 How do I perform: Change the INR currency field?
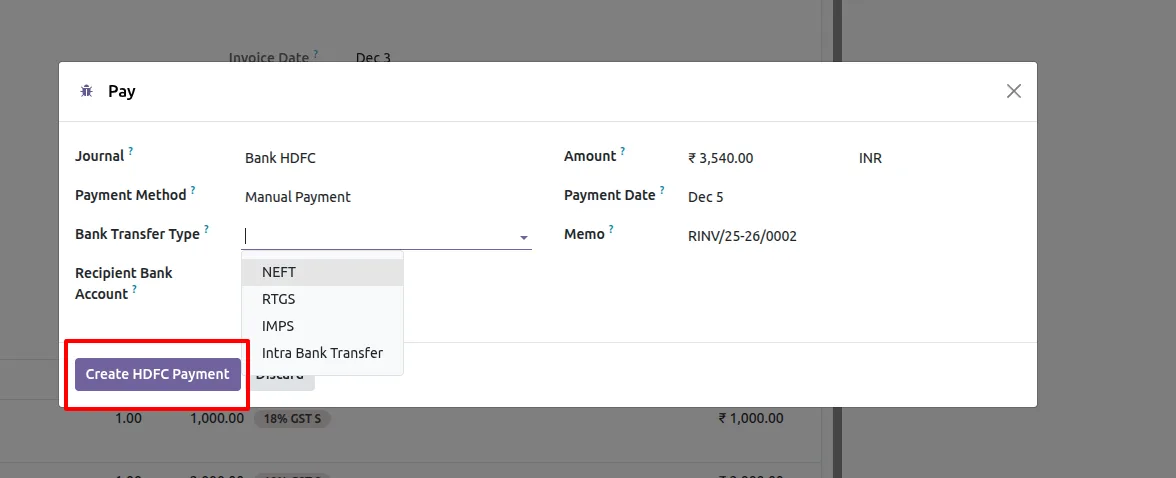coord(870,158)
